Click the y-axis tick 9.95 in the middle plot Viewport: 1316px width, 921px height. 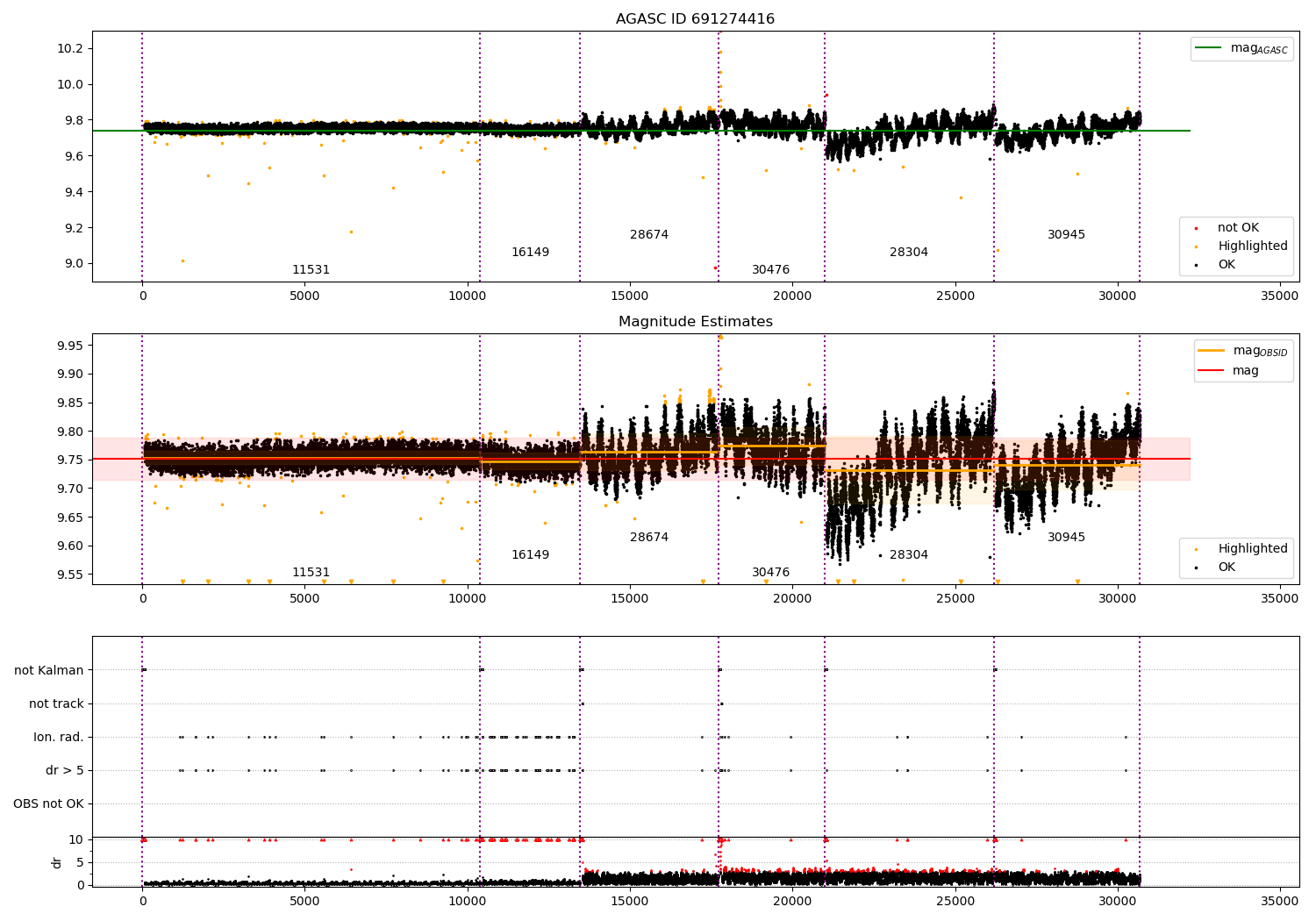70,346
